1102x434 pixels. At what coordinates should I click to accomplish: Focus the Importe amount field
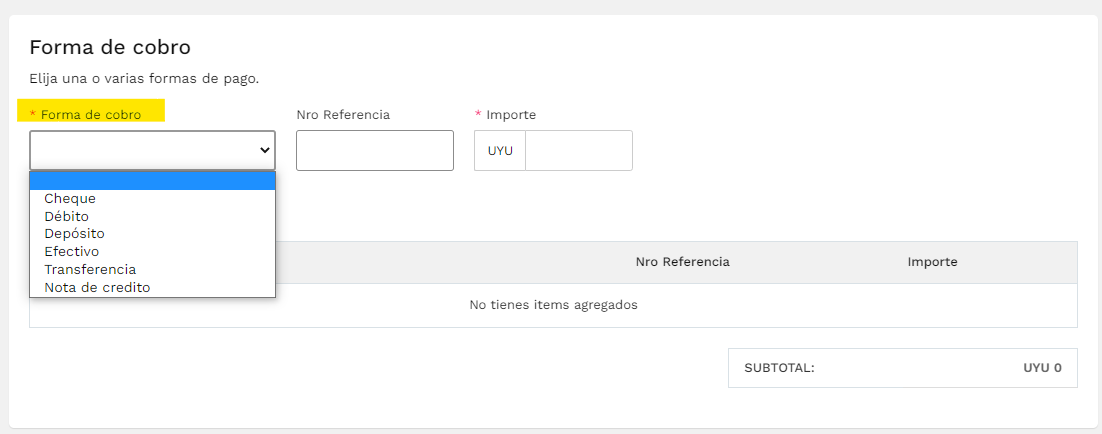579,150
